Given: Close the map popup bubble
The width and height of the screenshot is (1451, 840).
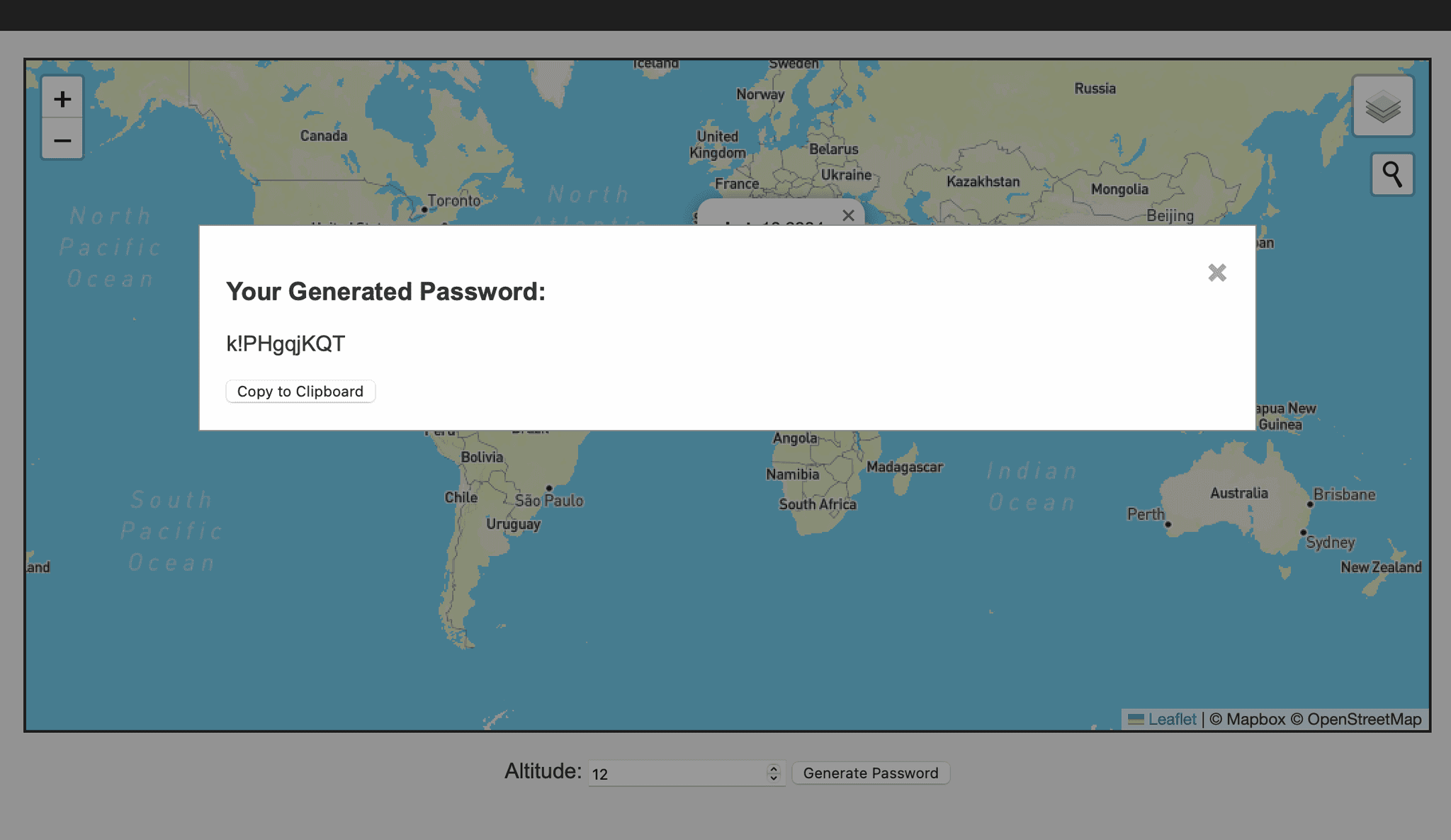Looking at the screenshot, I should click(848, 215).
